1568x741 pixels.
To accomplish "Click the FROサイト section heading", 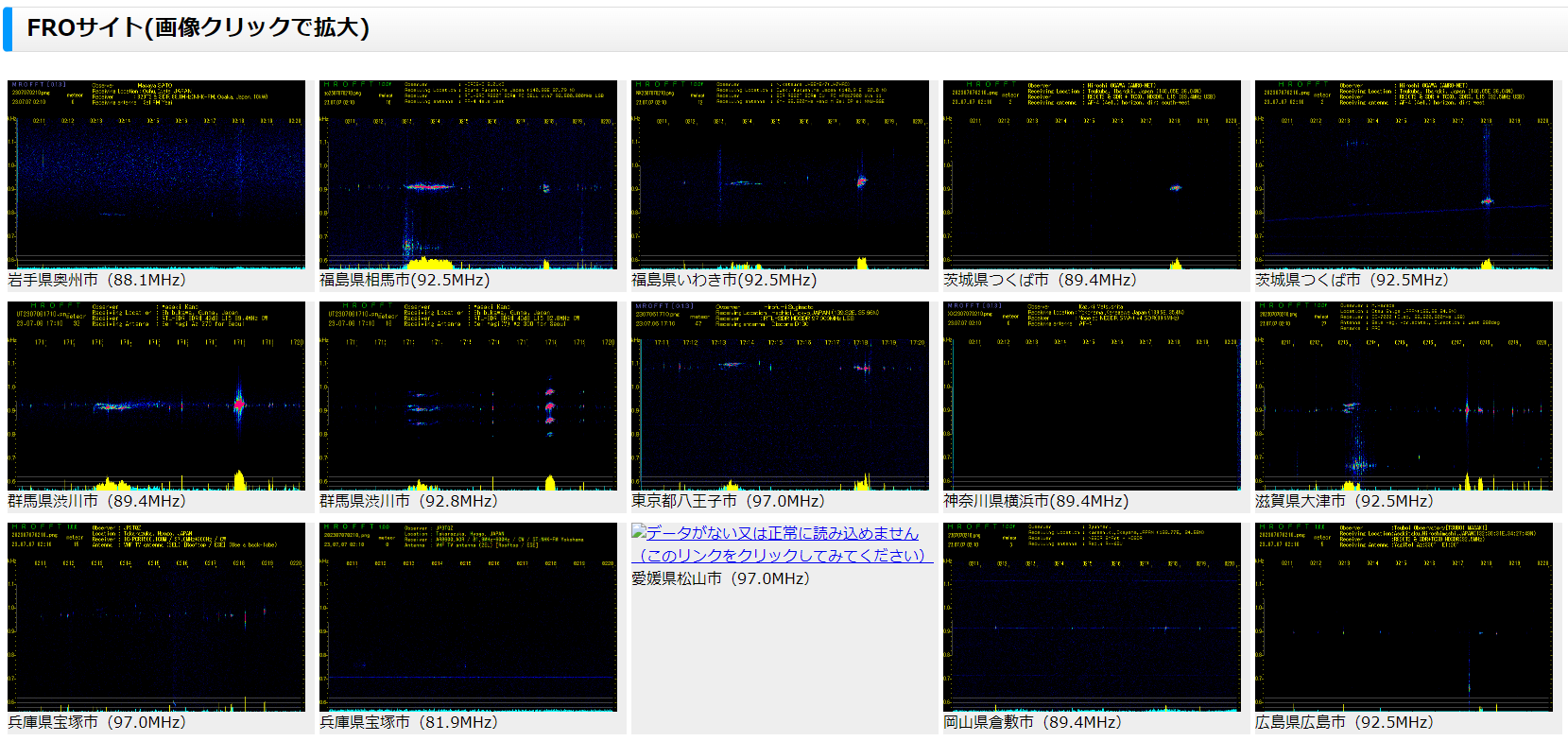I will 198,28.
